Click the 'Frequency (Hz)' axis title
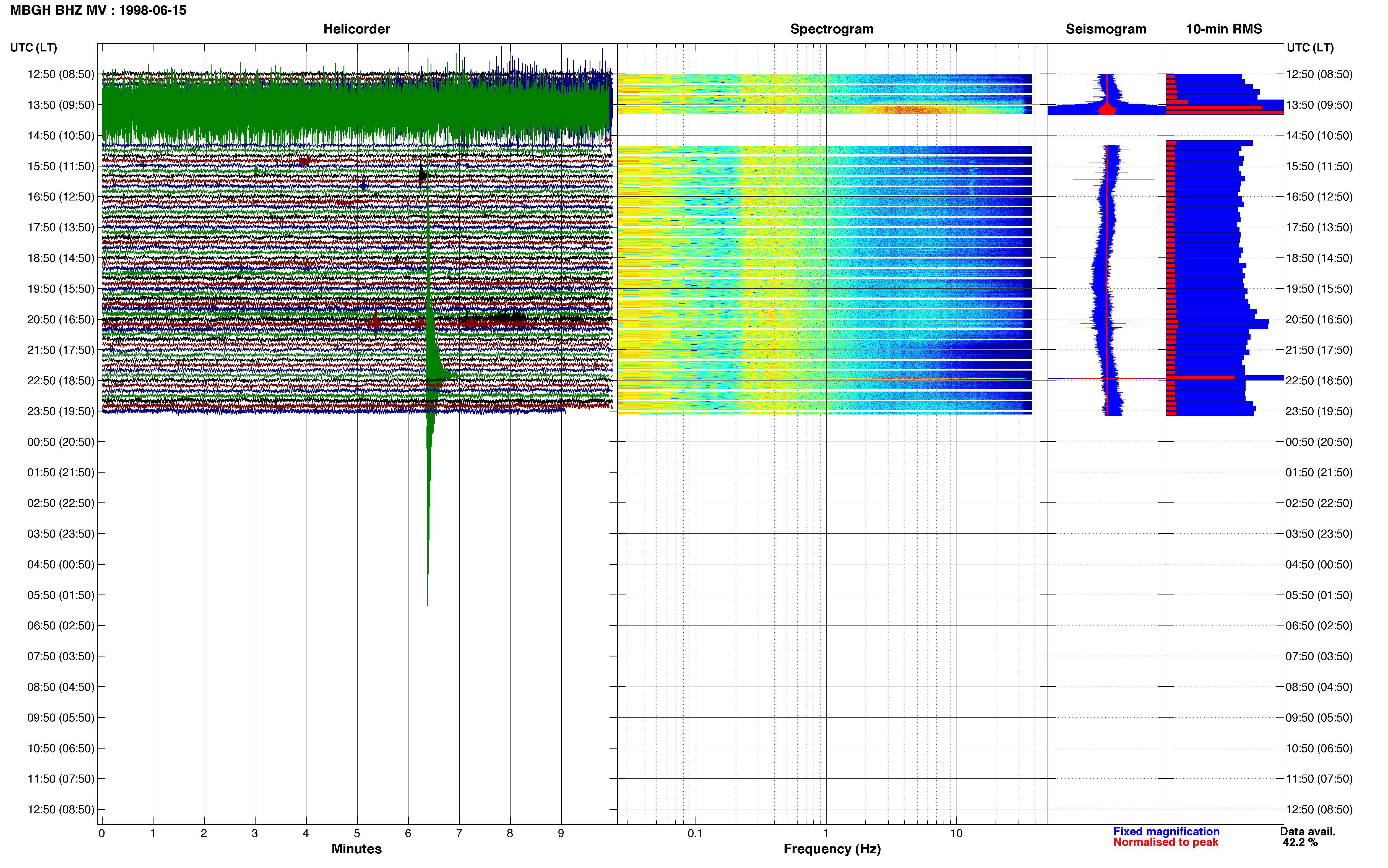This screenshot has width=1388, height=868. (x=832, y=849)
